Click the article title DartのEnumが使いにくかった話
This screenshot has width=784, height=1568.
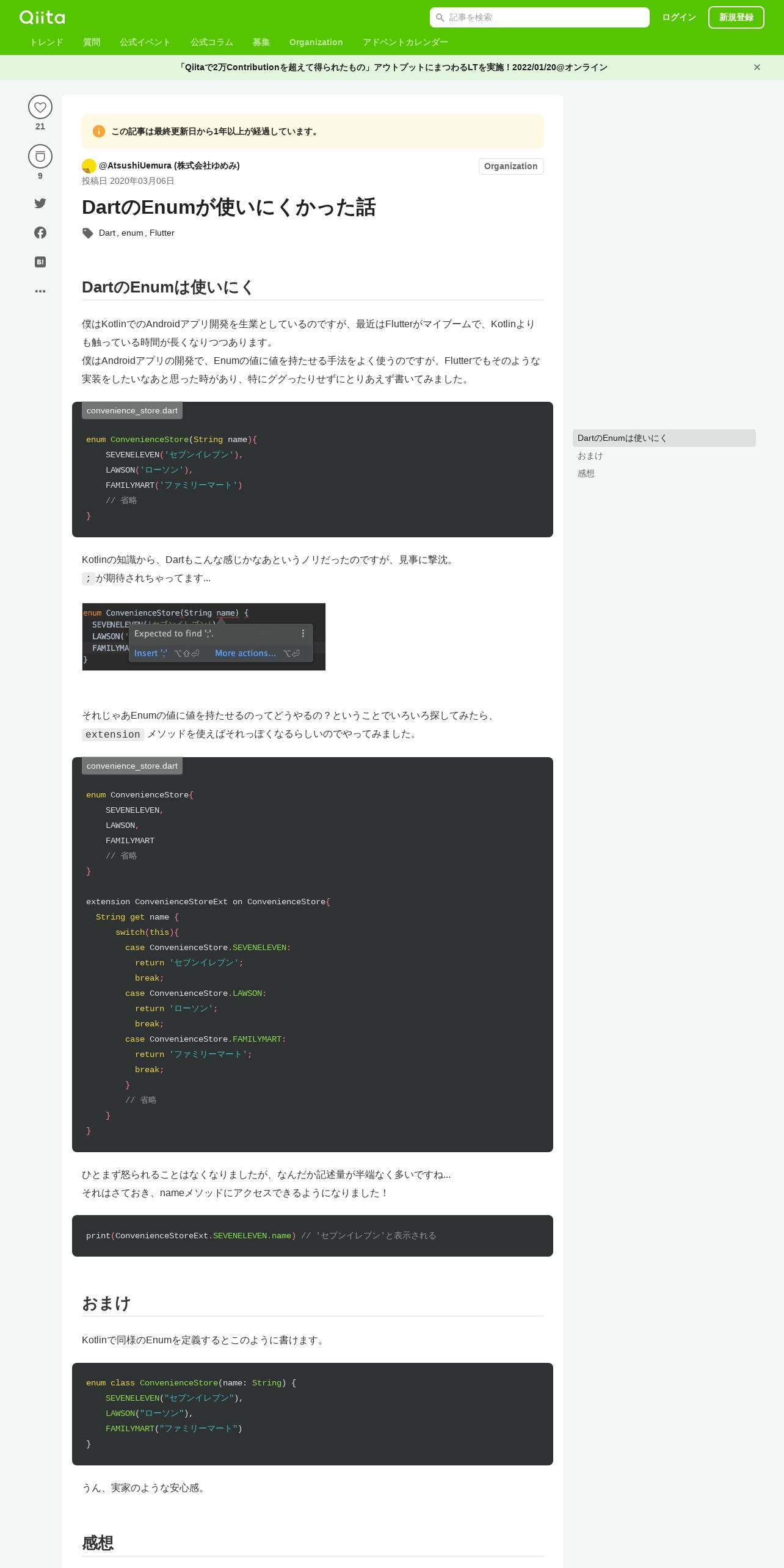click(x=229, y=208)
